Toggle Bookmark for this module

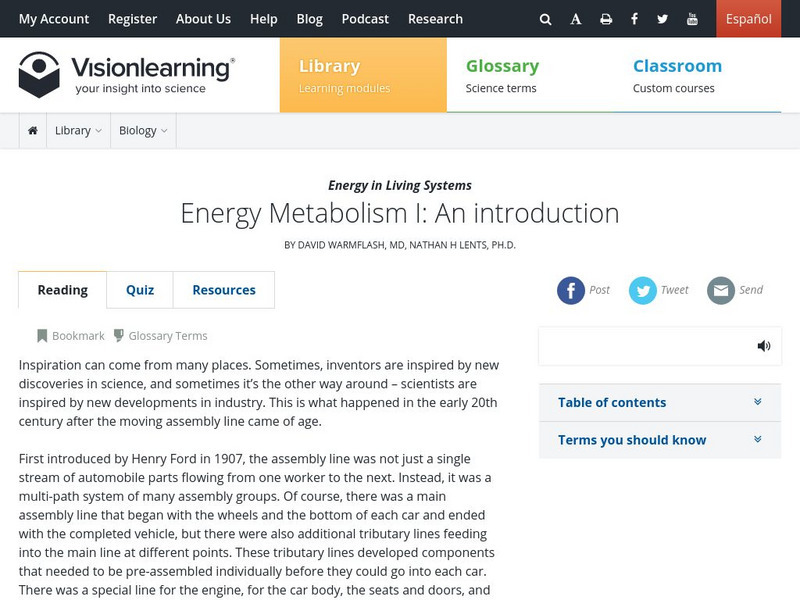(71, 336)
